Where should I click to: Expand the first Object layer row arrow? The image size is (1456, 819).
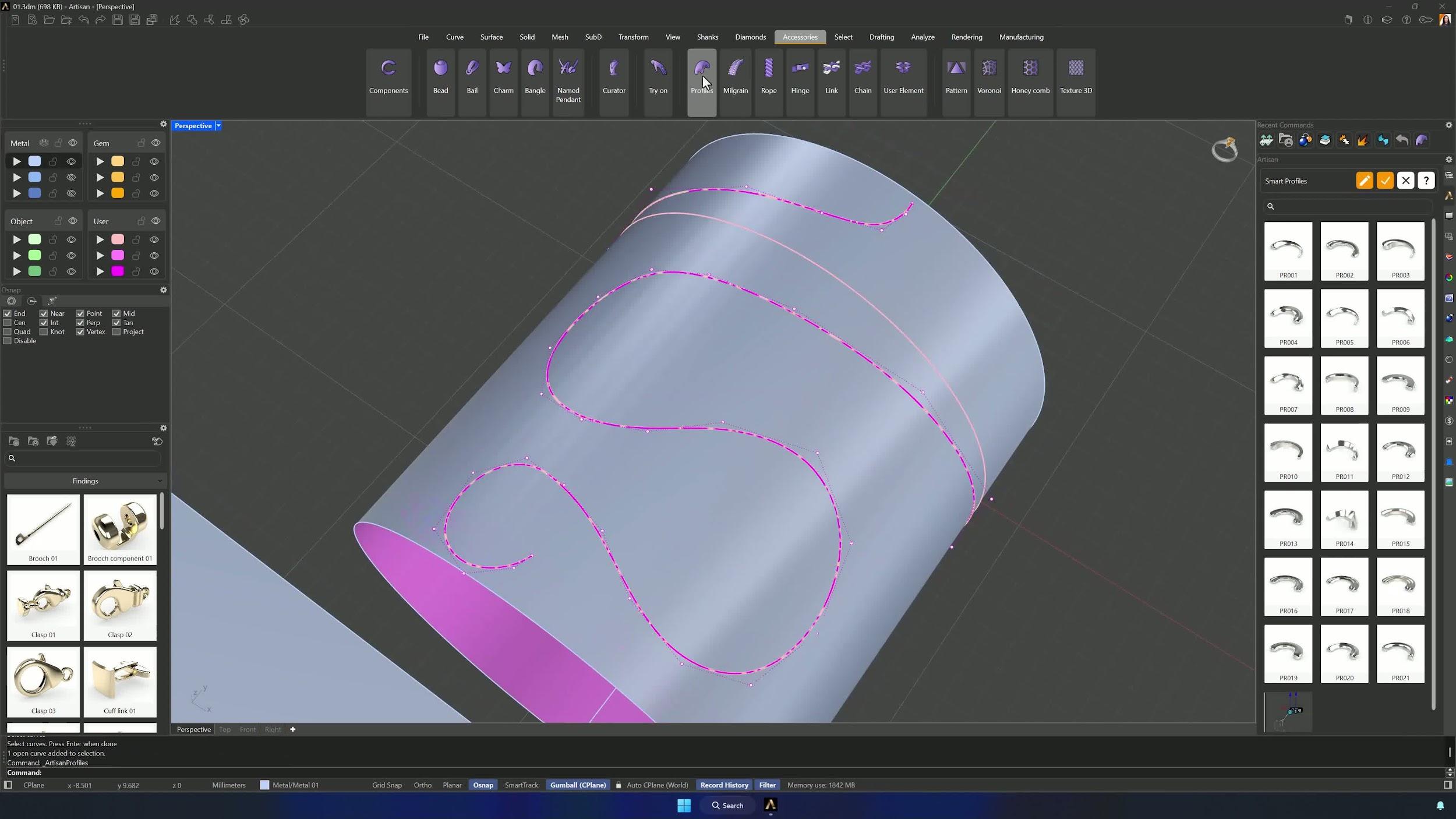(x=17, y=239)
